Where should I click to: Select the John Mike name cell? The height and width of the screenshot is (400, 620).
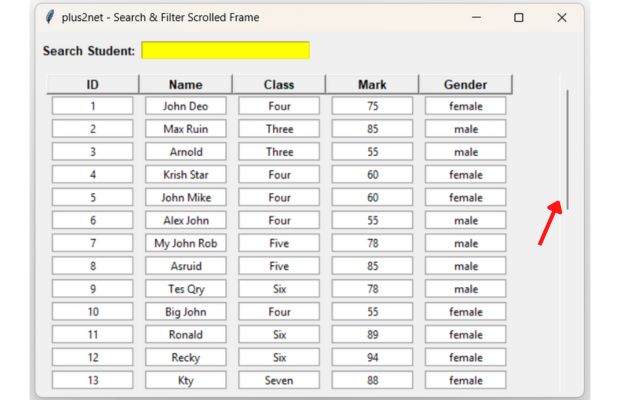coord(186,197)
